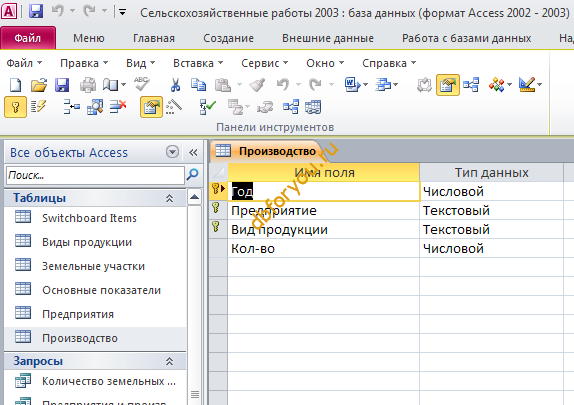Toggle the Primary Key button

[15, 107]
